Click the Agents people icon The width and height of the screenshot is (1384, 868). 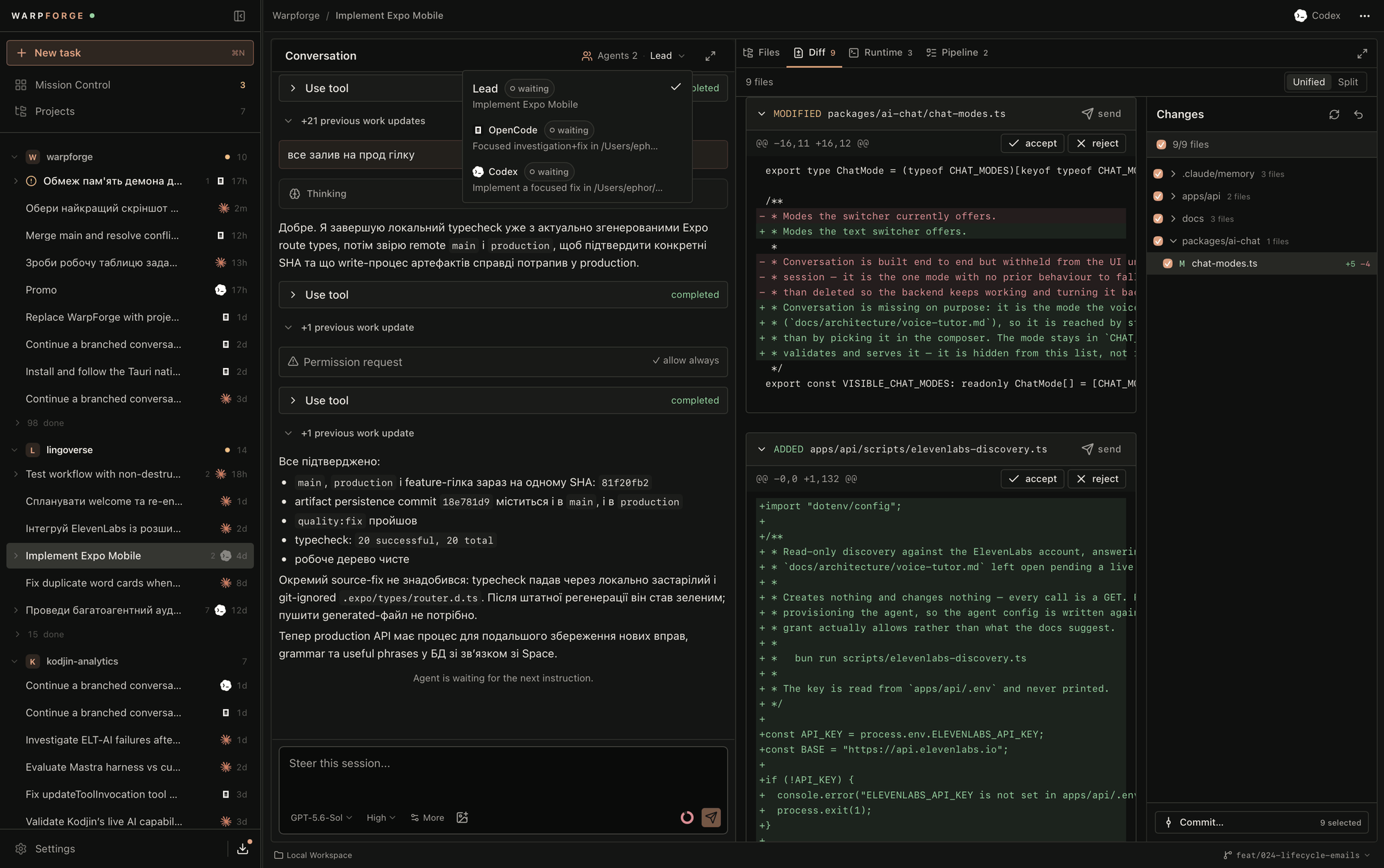coord(587,56)
